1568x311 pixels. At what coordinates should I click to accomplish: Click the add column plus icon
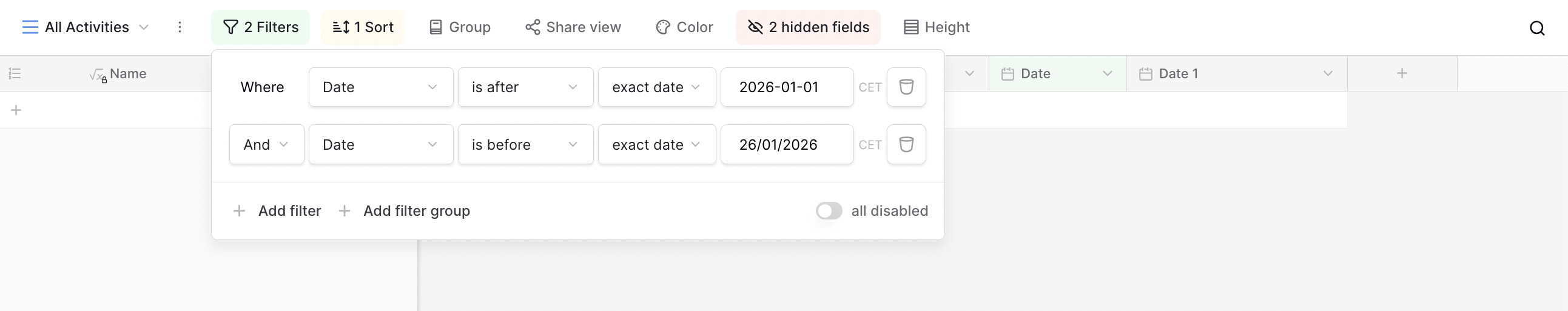(x=1401, y=73)
